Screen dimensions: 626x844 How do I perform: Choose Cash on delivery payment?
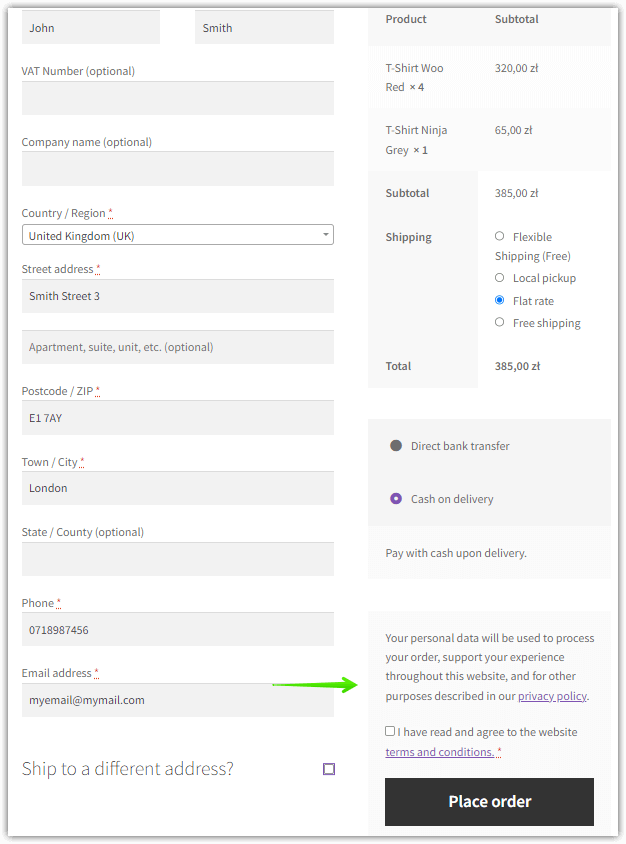point(396,498)
